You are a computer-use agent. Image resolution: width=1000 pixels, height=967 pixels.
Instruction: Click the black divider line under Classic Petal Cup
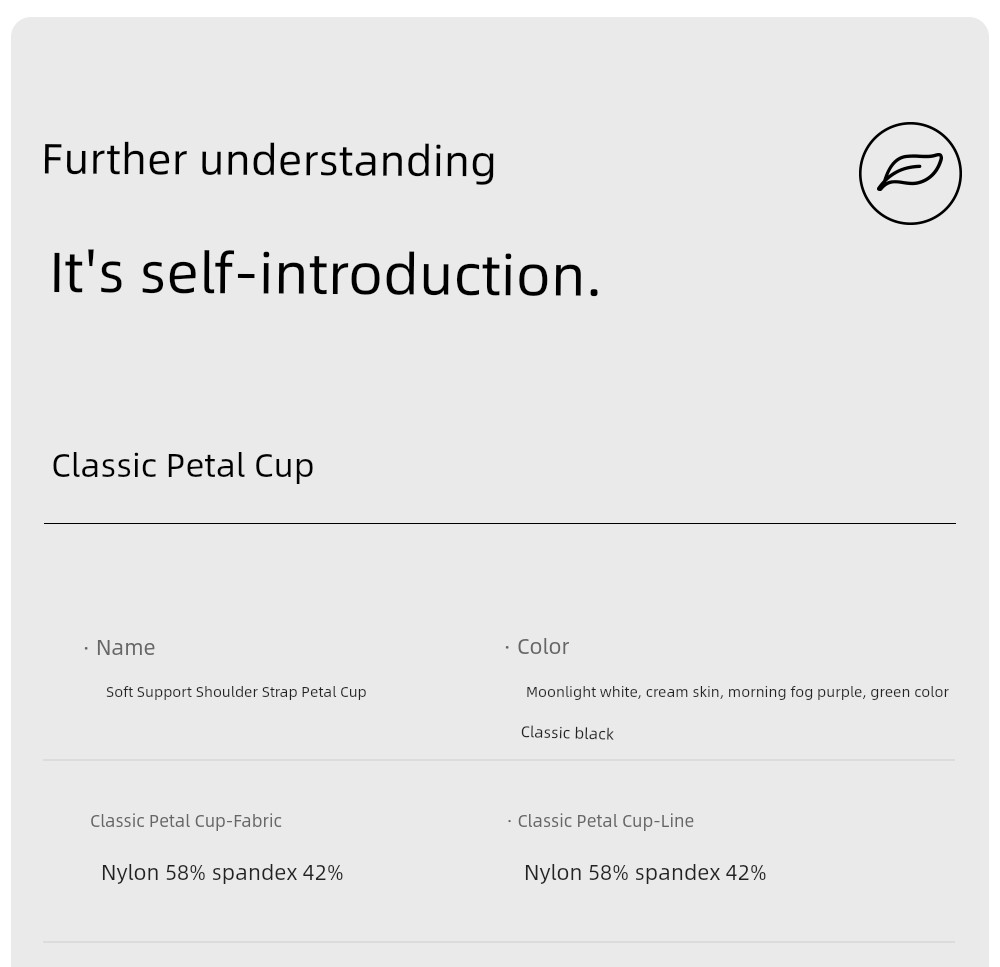tap(499, 524)
